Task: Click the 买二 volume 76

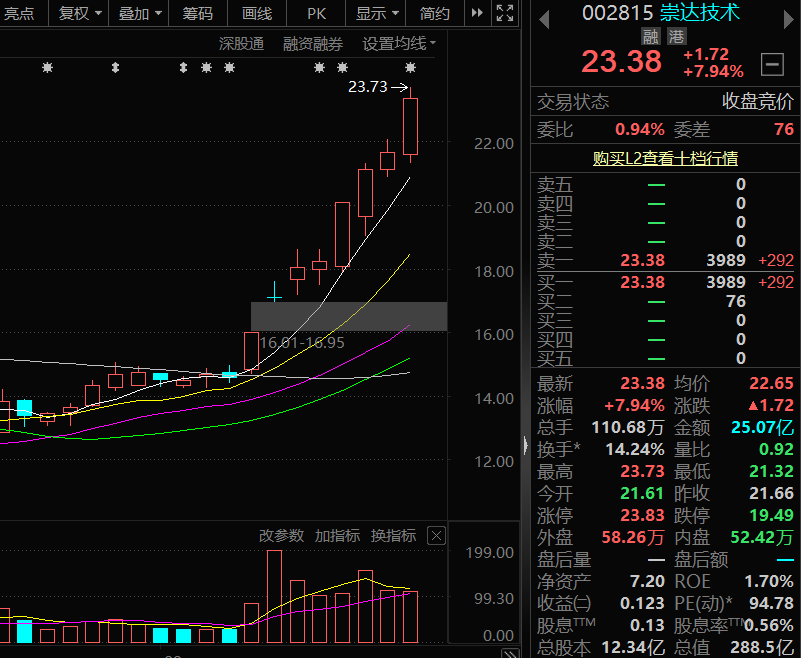Action: point(736,301)
